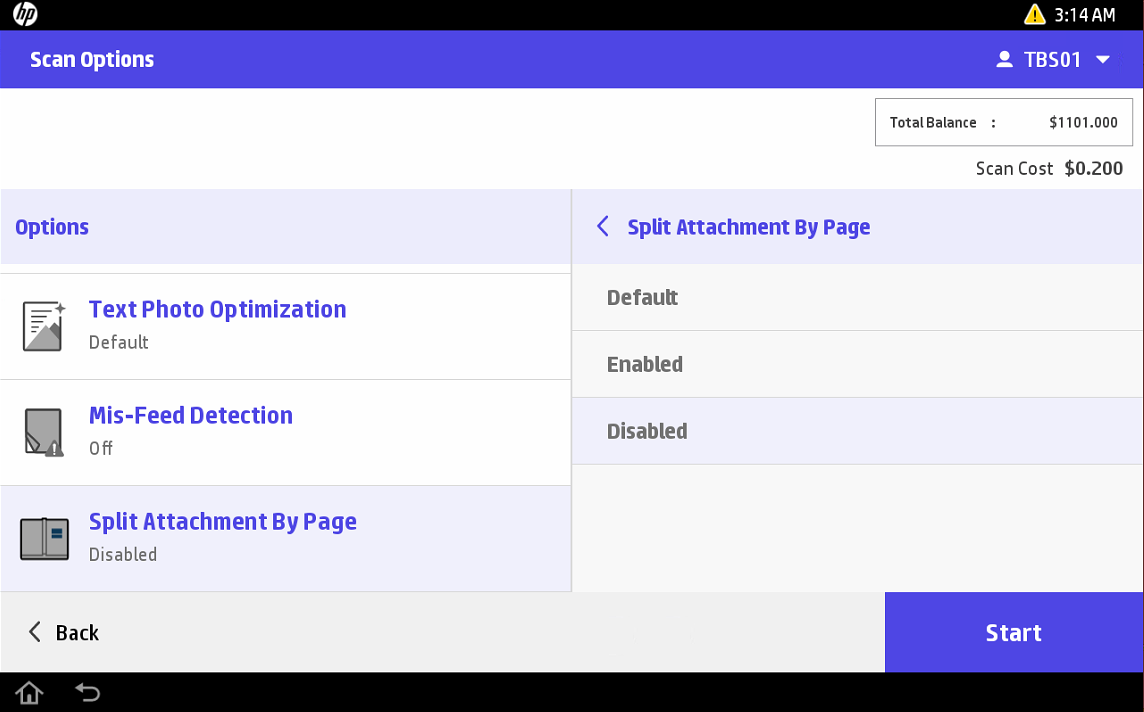Go Back from Scan Options
1144x712 pixels.
tap(64, 632)
